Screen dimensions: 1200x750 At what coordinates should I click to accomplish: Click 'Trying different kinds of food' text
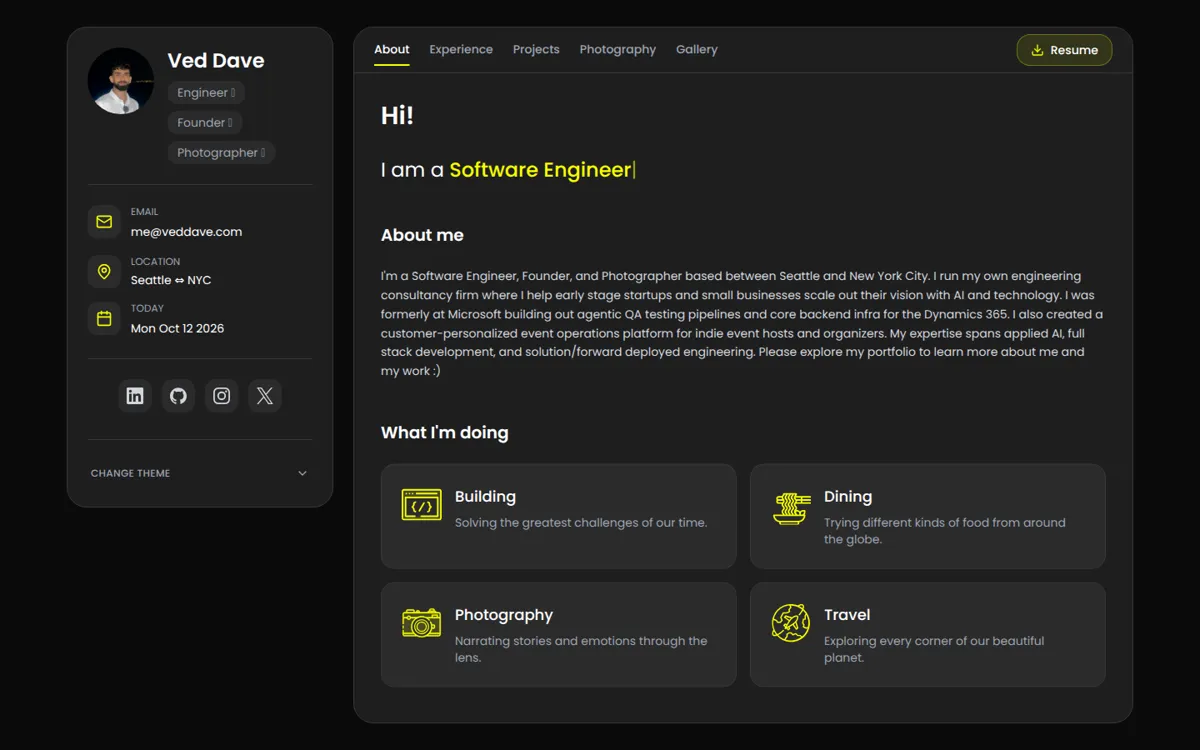tap(945, 531)
